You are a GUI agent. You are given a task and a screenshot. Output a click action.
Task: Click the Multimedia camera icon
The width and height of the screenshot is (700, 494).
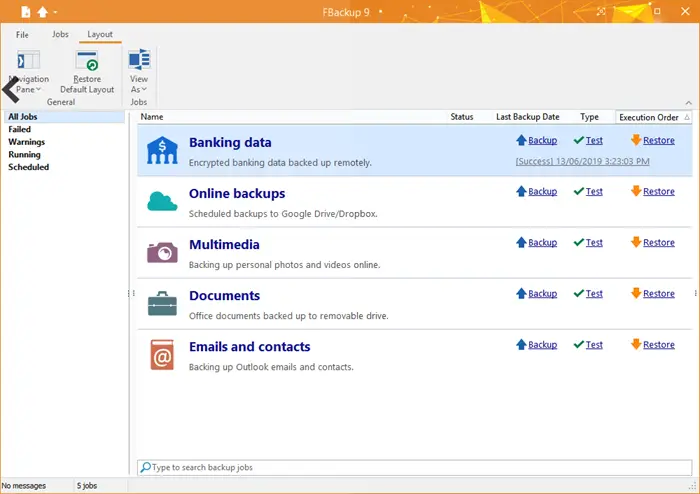162,252
